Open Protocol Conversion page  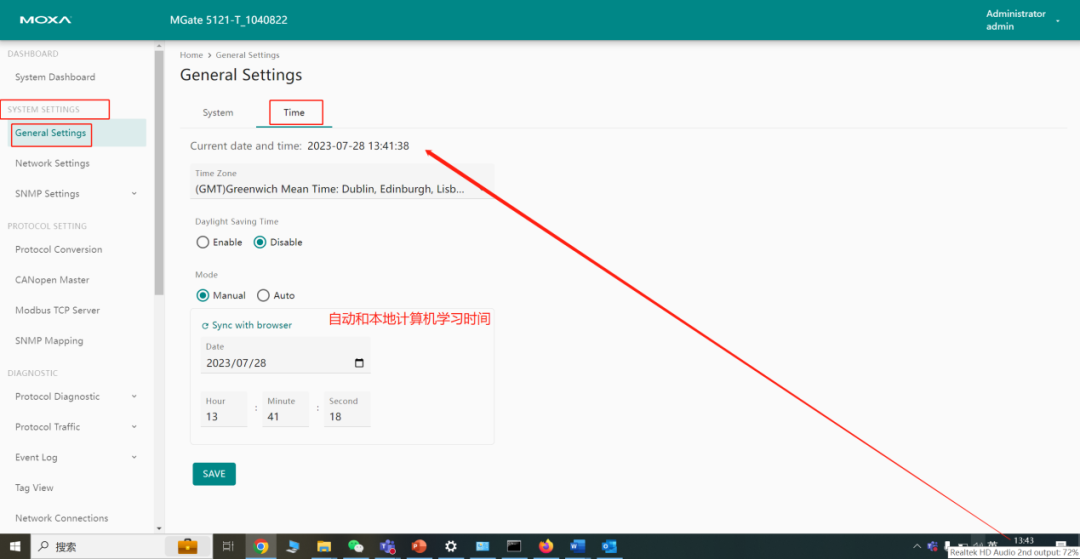point(59,250)
